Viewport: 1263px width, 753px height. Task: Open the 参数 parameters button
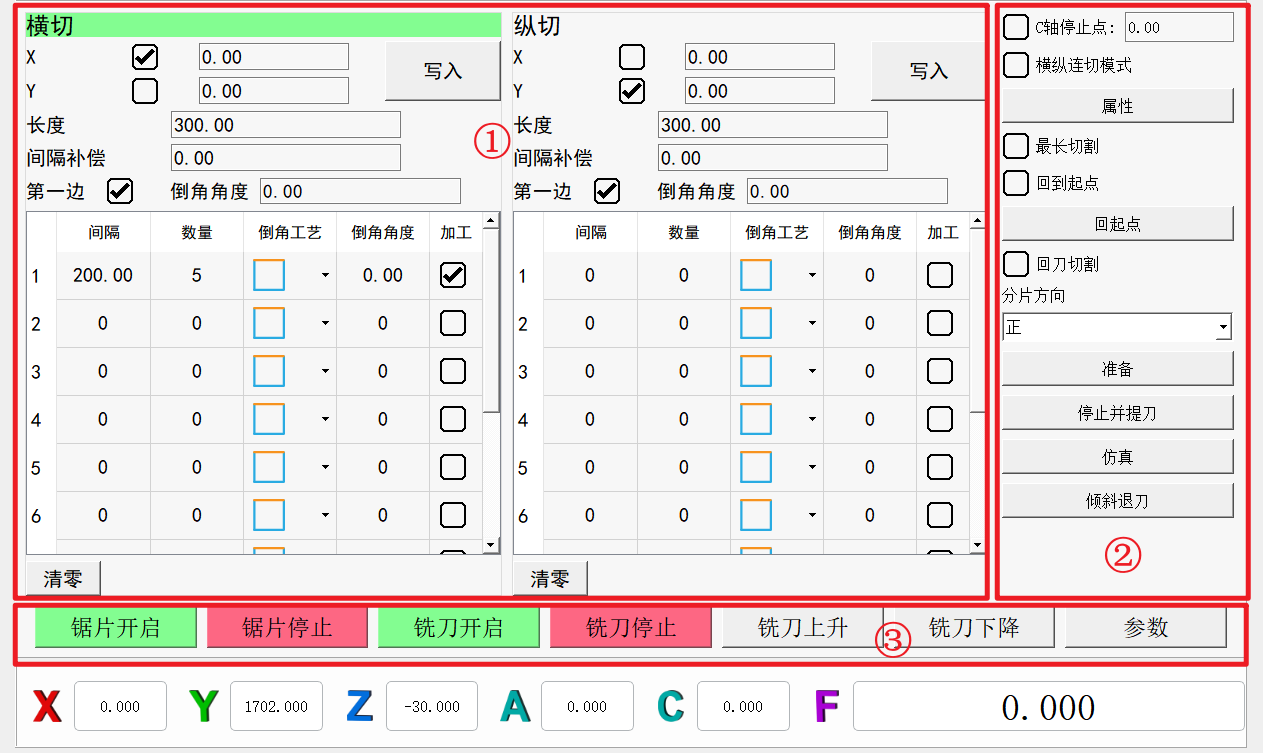(x=1145, y=628)
